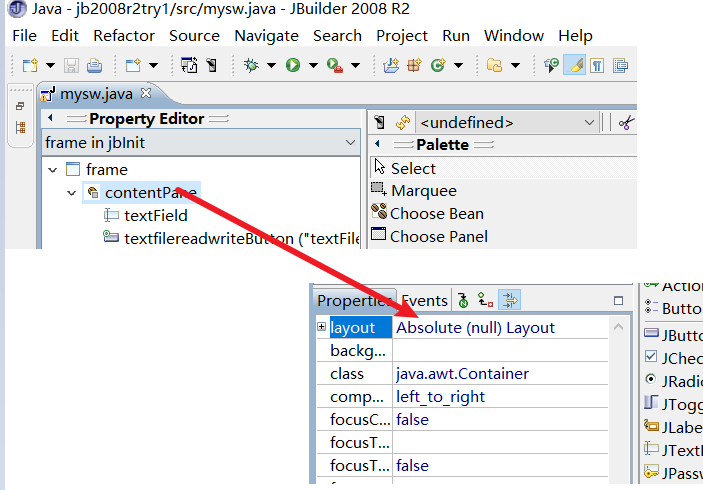Click the yellow refresh arrows icon
The height and width of the screenshot is (490, 703).
coord(403,122)
